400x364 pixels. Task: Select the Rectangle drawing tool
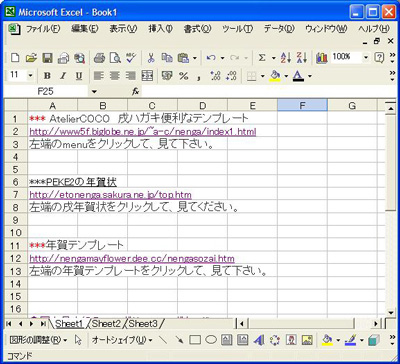(x=195, y=340)
